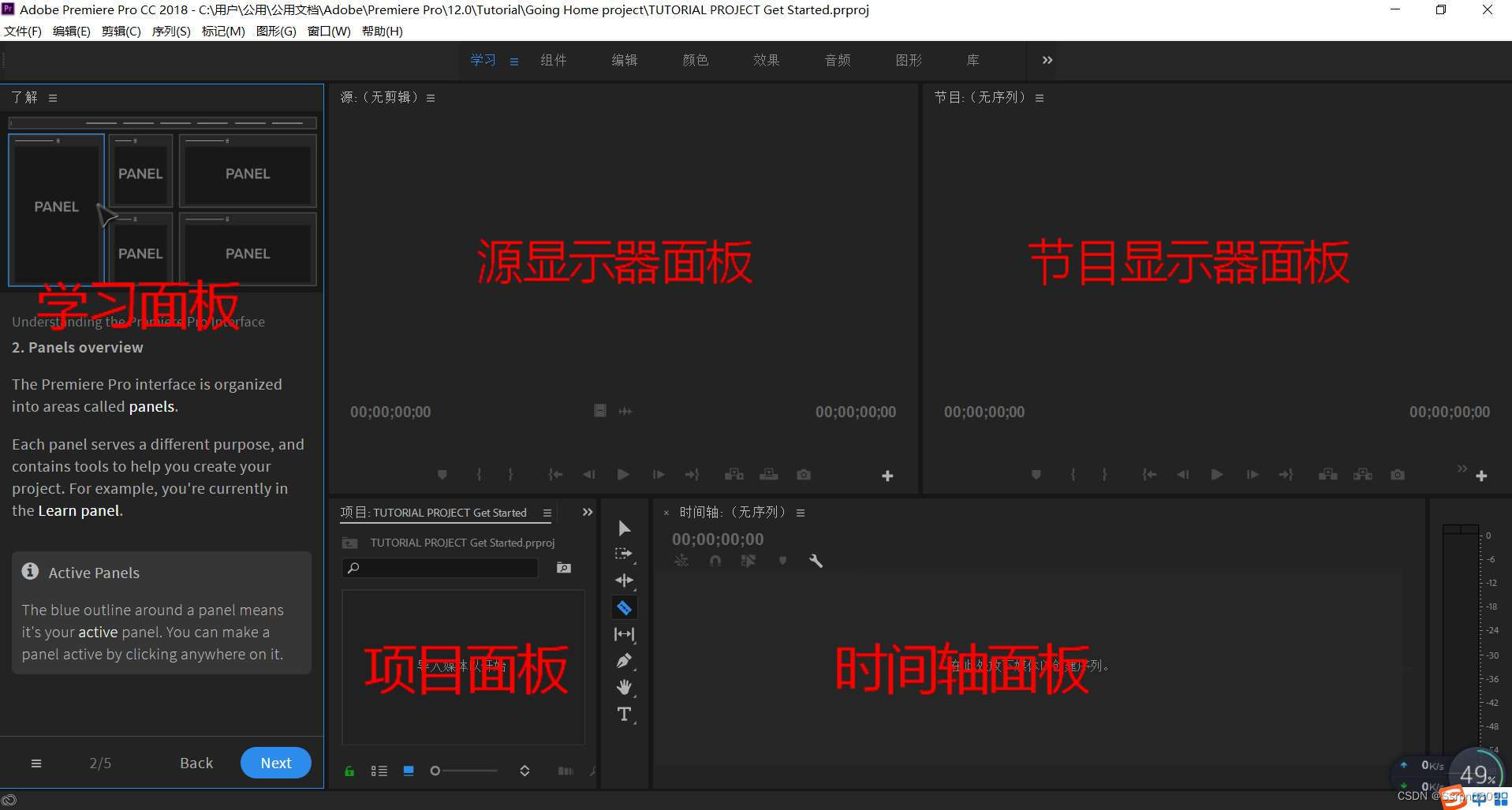Image resolution: width=1512 pixels, height=810 pixels.
Task: Switch to the 颜色 workspace tab
Action: (696, 60)
